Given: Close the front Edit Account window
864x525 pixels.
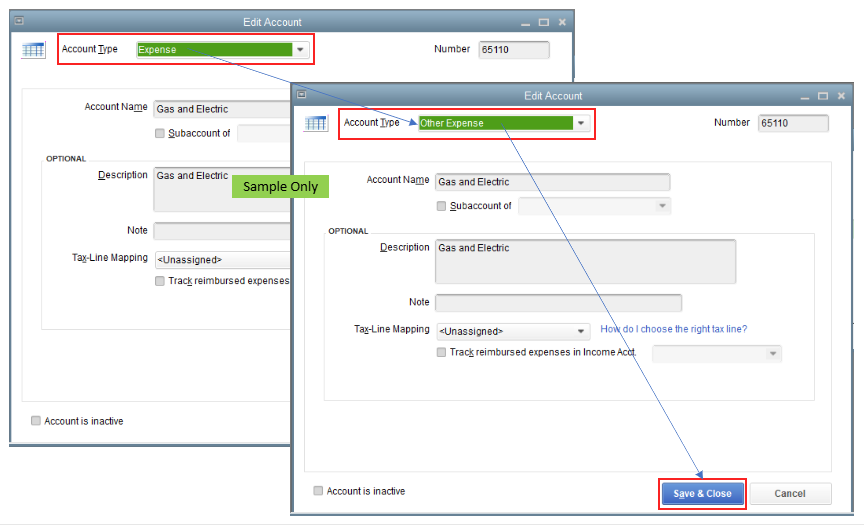Looking at the screenshot, I should [x=841, y=96].
